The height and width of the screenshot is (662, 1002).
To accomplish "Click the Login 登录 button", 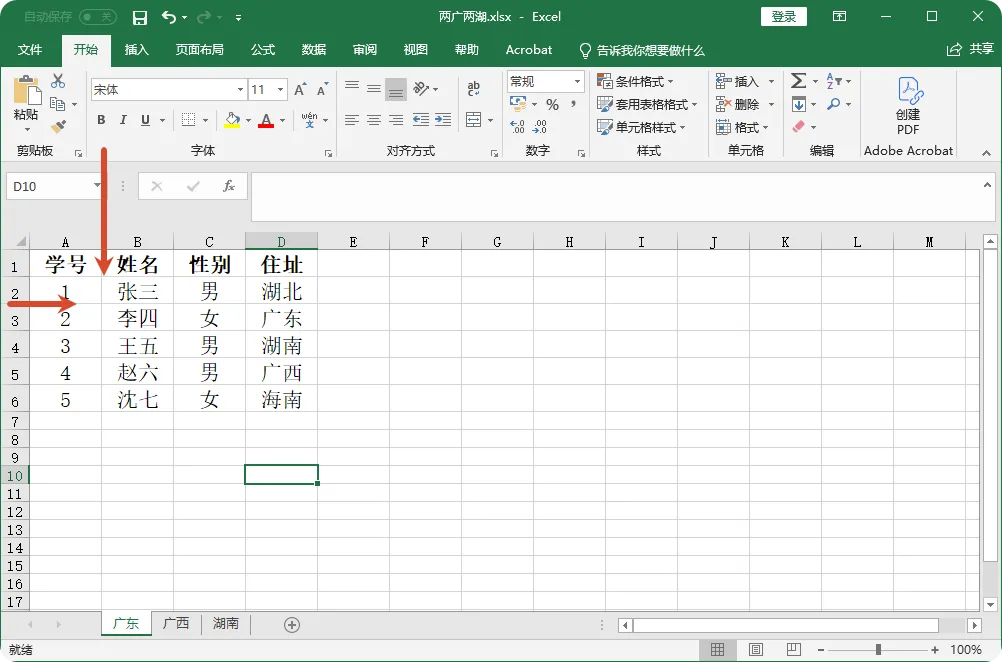I will point(783,17).
